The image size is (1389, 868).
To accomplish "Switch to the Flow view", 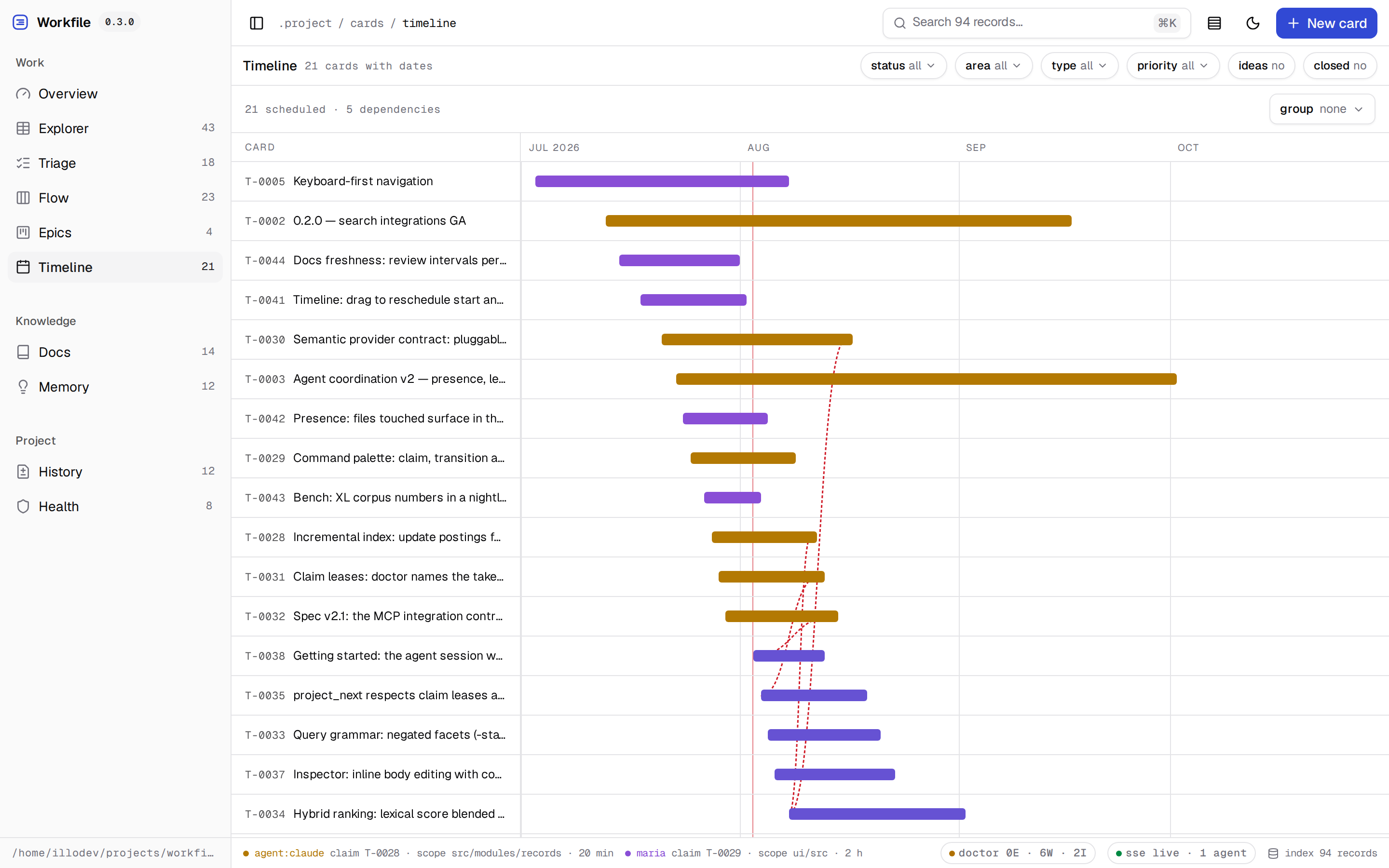I will click(x=115, y=198).
